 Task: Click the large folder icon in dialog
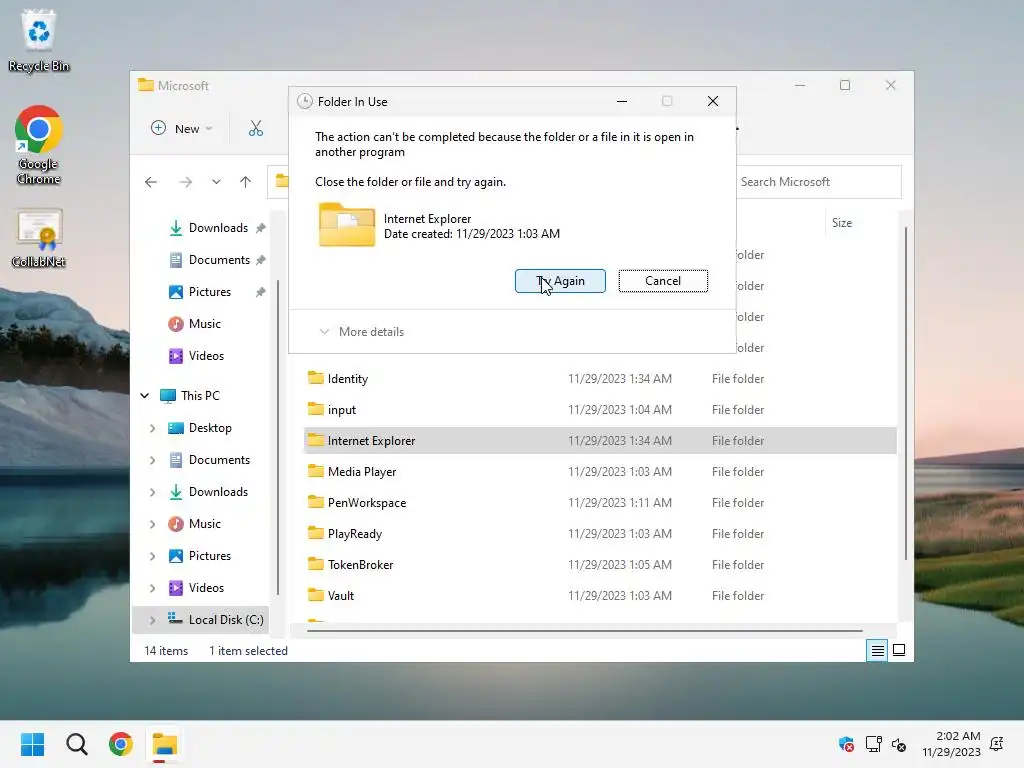point(347,224)
